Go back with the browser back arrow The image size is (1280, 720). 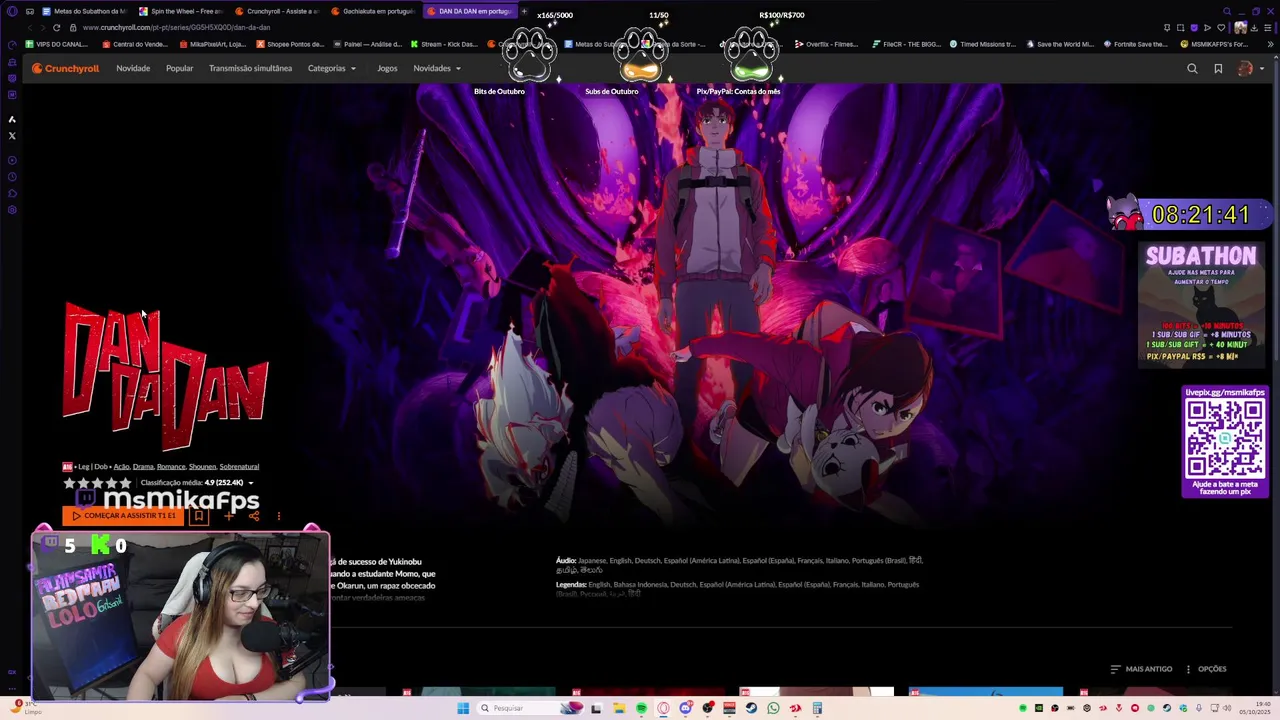[29, 27]
